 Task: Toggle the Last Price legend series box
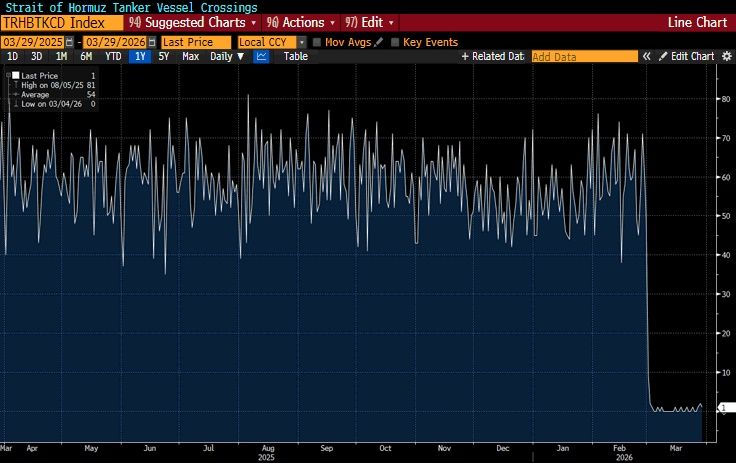16,76
